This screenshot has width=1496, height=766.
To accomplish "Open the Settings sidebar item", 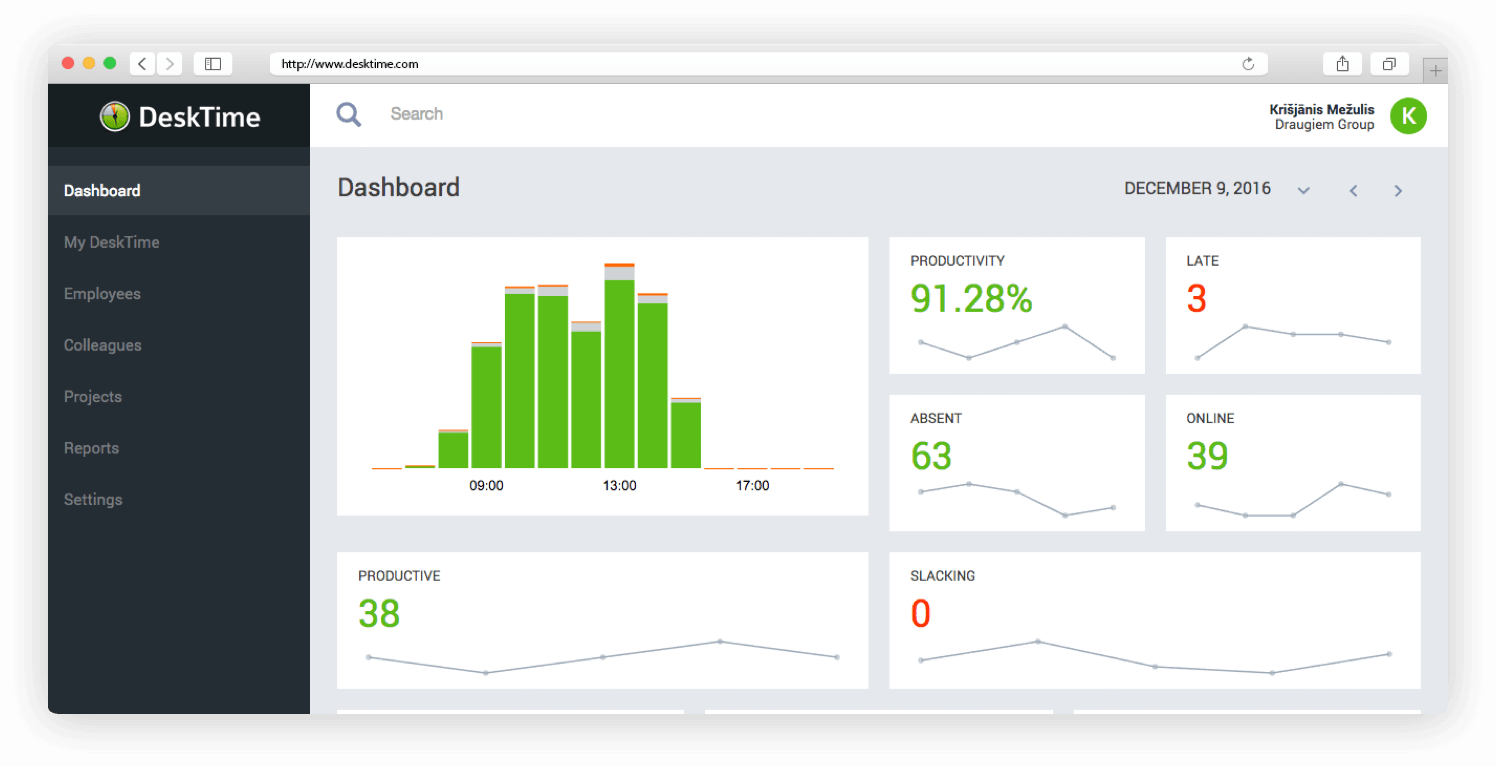I will (93, 500).
